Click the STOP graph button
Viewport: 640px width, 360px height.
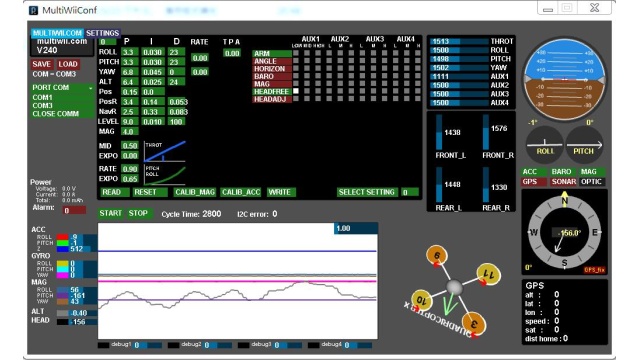click(139, 213)
